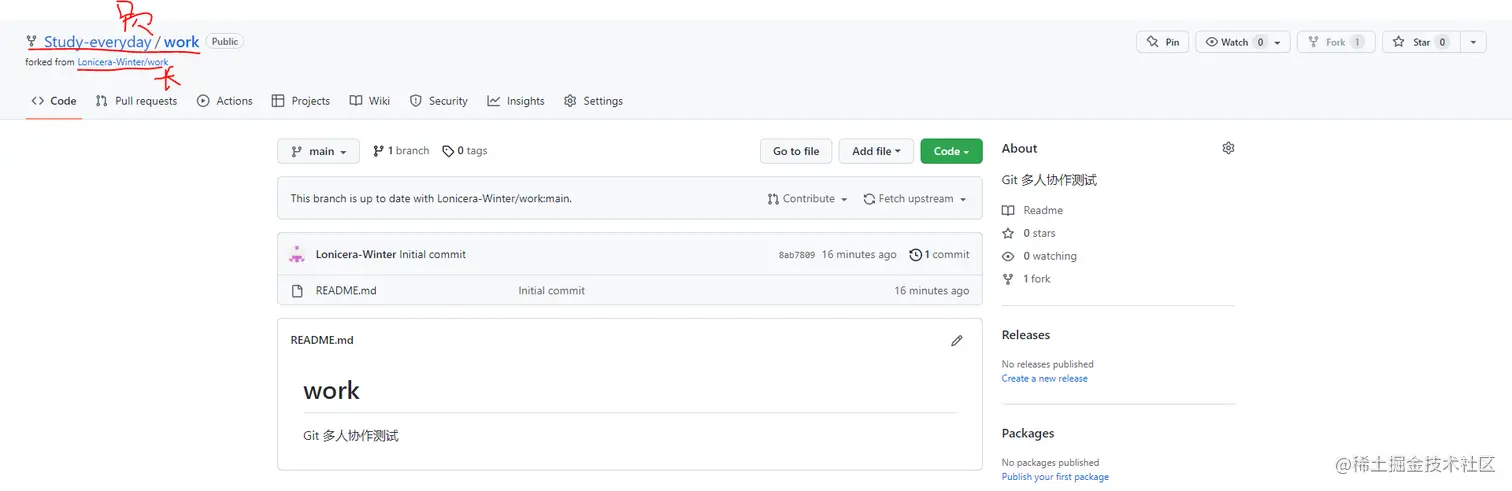Image resolution: width=1512 pixels, height=491 pixels.
Task: Expand the Add file dropdown
Action: point(876,151)
